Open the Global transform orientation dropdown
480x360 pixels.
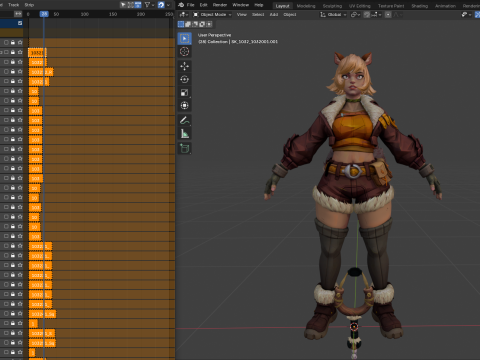[333, 15]
